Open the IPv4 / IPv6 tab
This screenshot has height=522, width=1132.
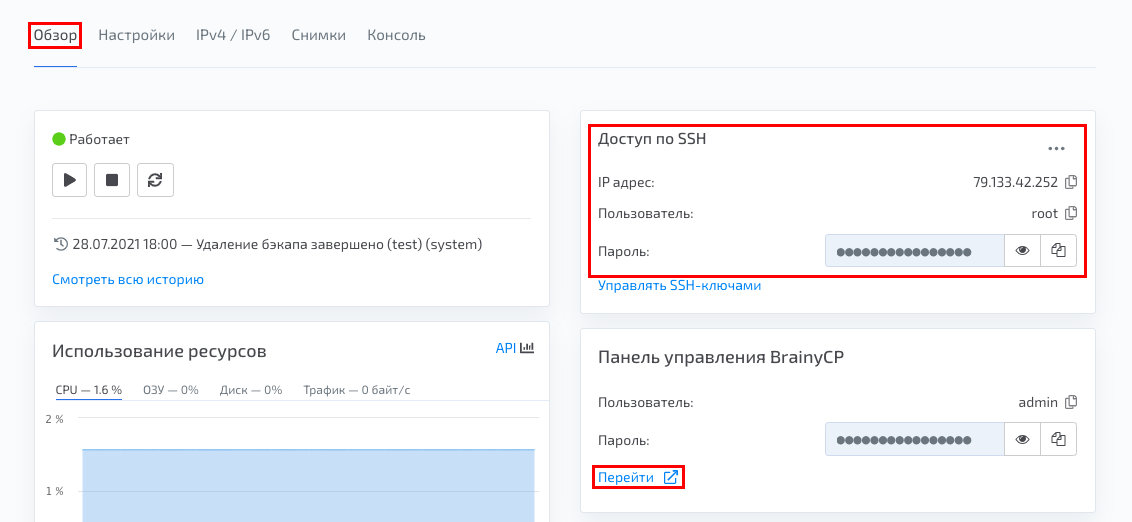pos(233,35)
